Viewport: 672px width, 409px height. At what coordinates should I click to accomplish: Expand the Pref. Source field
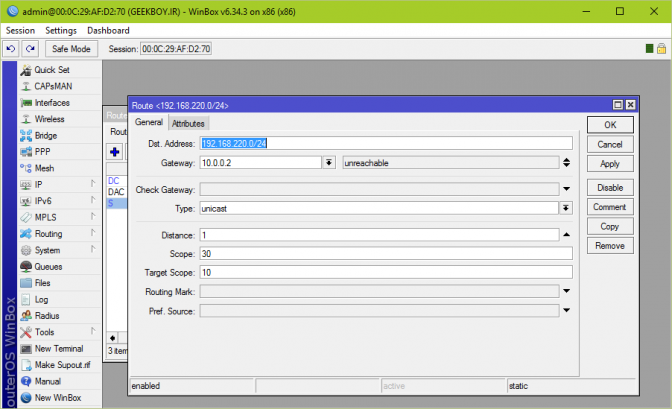point(567,310)
